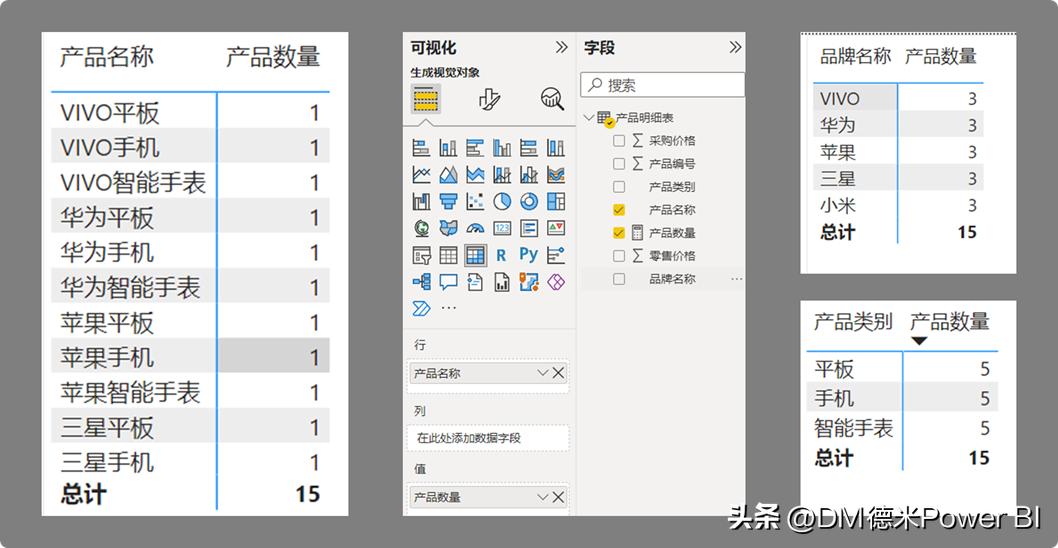Select the 苹果手机 row
1058x548 pixels.
(190, 356)
